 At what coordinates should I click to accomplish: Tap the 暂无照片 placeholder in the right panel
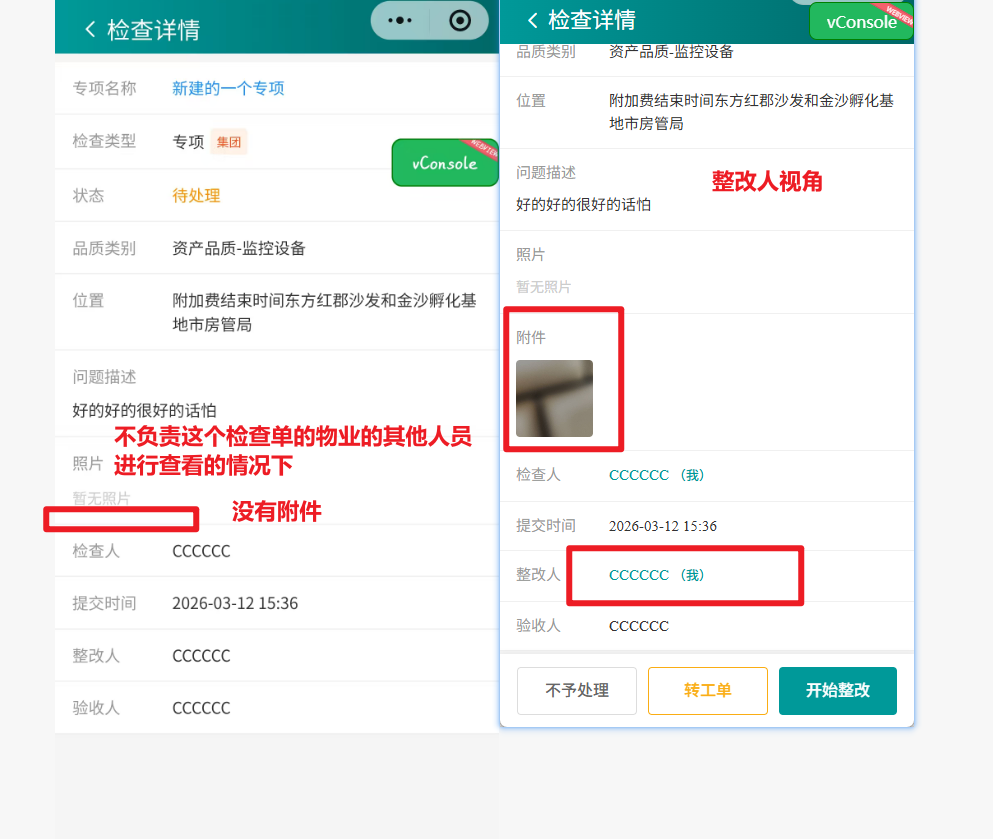544,287
